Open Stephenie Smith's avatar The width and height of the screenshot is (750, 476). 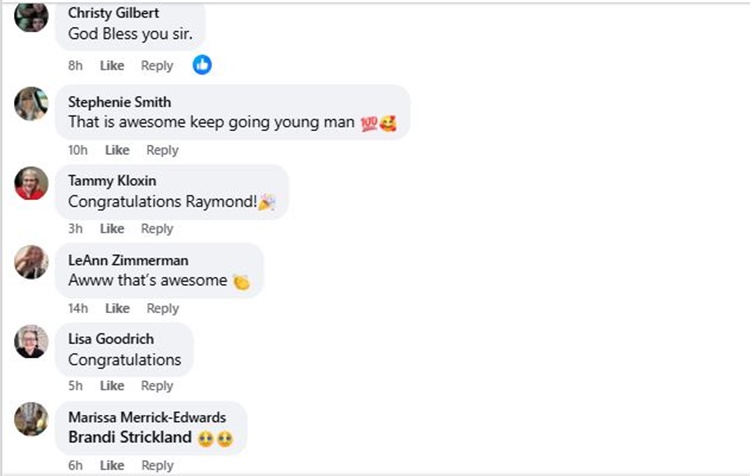(x=31, y=103)
